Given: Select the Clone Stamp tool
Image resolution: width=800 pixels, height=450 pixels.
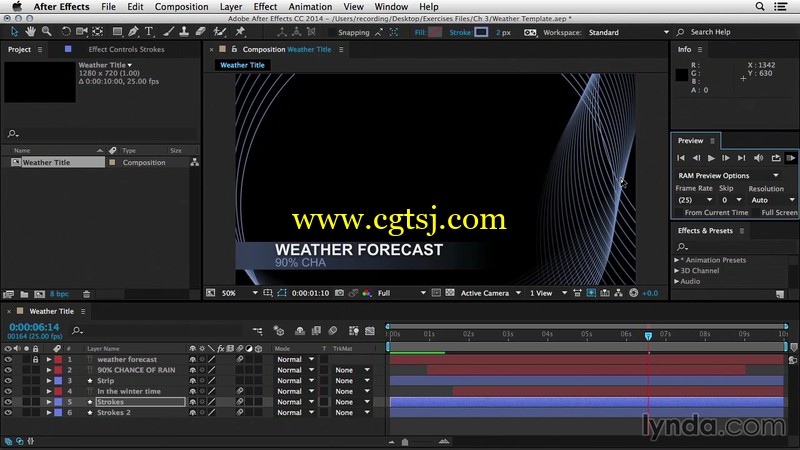Looking at the screenshot, I should pos(184,32).
